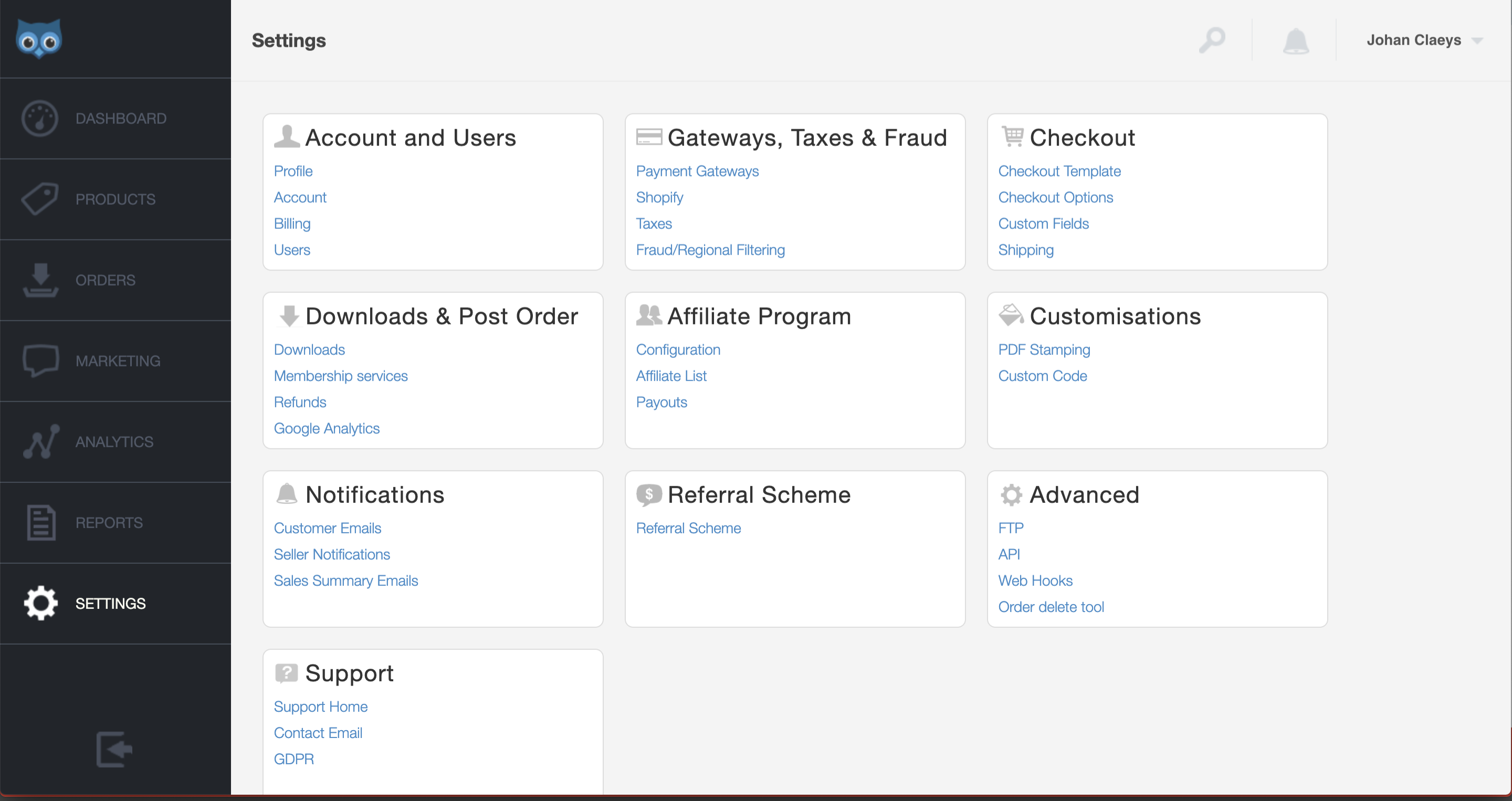This screenshot has width=1512, height=801.
Task: Select the Account and Users section
Action: 411,138
